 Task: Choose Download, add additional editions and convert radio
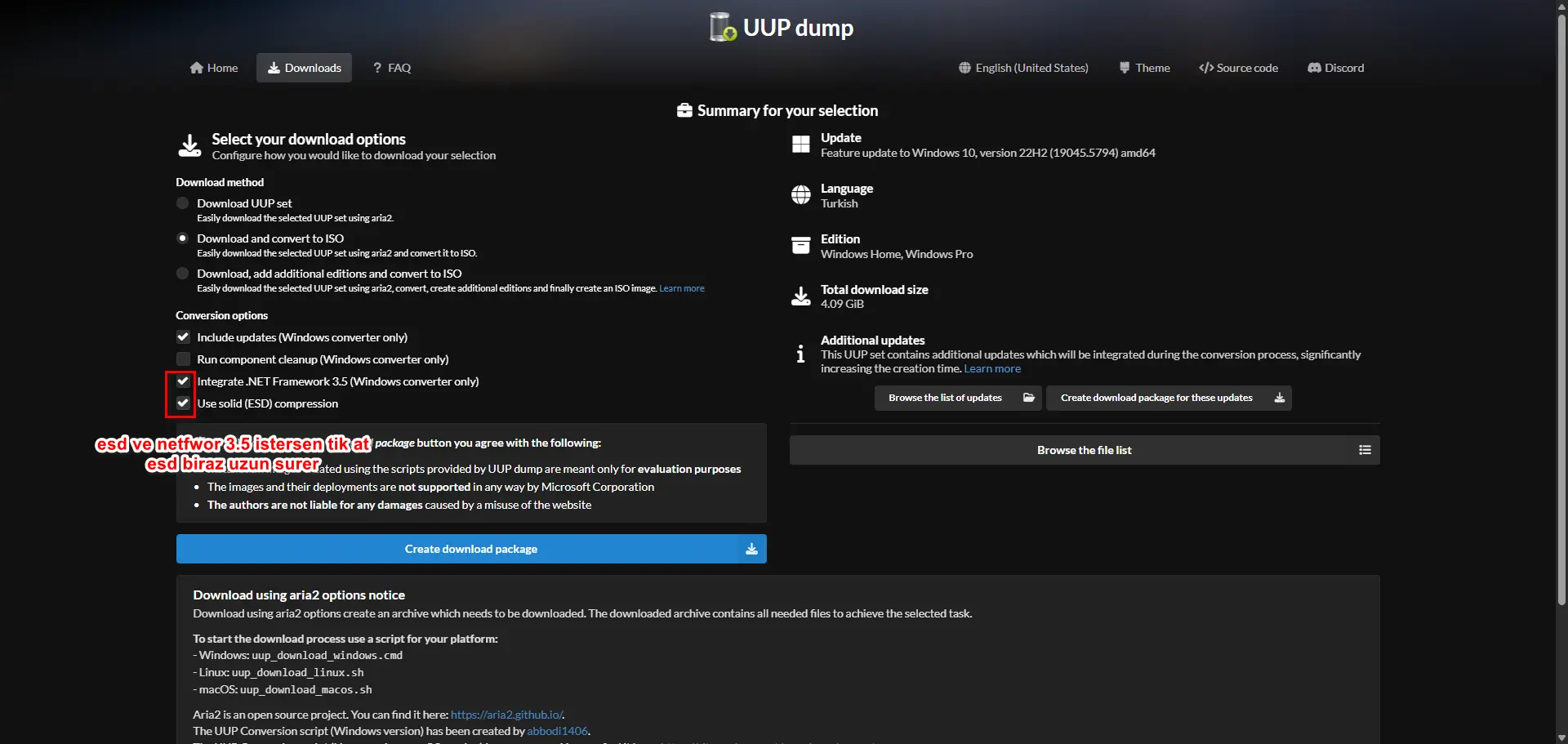point(183,274)
